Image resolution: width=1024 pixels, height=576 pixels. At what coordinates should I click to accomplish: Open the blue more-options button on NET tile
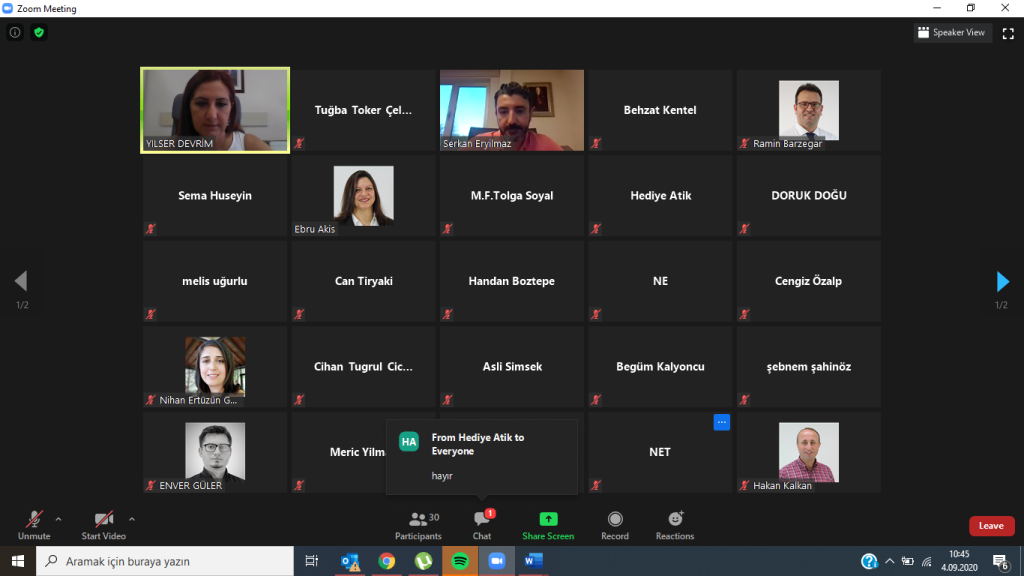[x=721, y=422]
